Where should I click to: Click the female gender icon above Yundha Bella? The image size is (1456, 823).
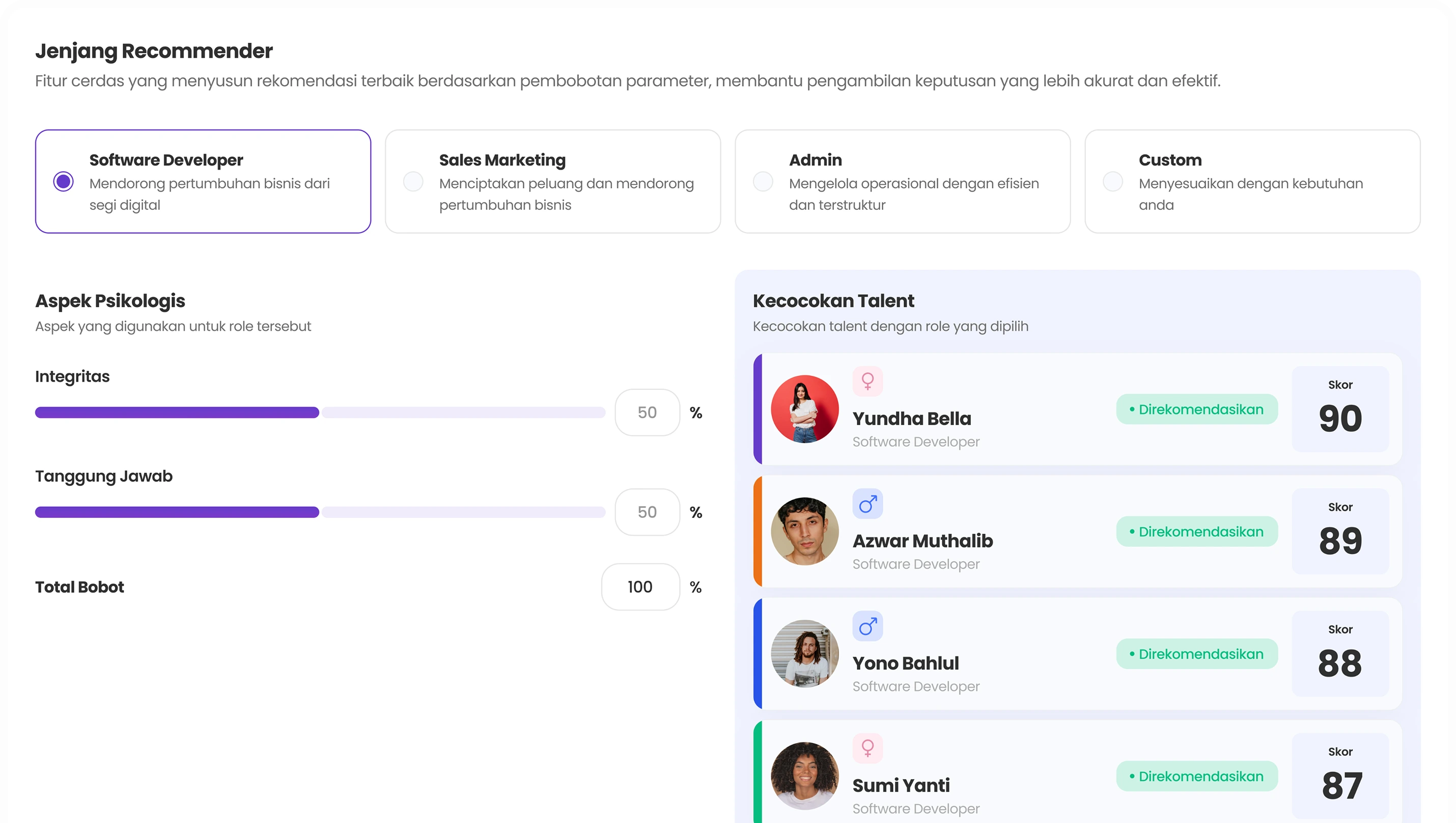click(867, 381)
